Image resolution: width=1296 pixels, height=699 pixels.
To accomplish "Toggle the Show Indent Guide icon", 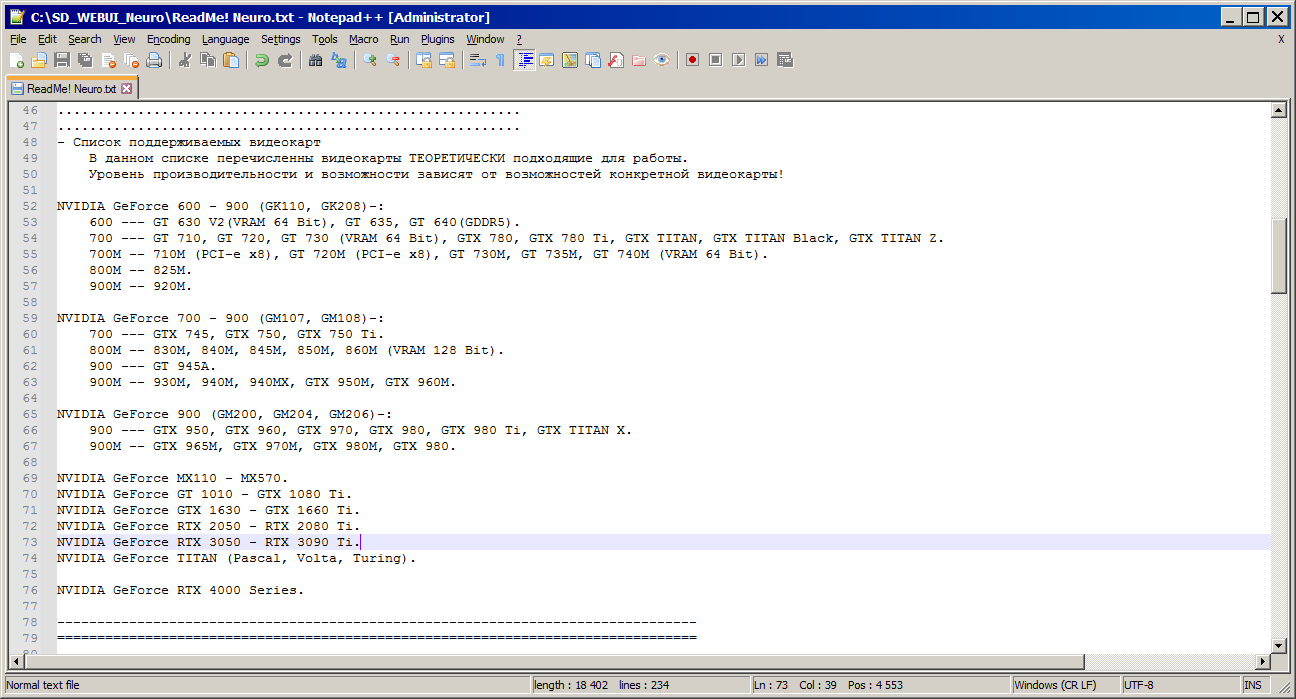I will 524,60.
